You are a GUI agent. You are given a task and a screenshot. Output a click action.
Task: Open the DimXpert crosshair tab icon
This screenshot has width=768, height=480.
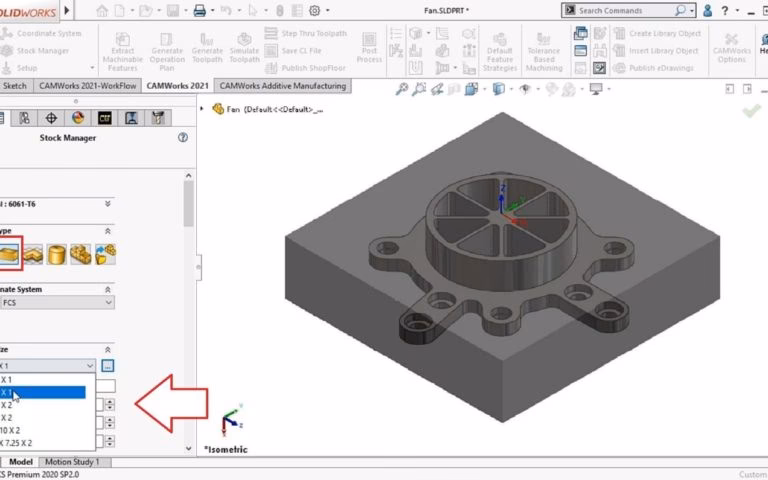click(x=51, y=118)
